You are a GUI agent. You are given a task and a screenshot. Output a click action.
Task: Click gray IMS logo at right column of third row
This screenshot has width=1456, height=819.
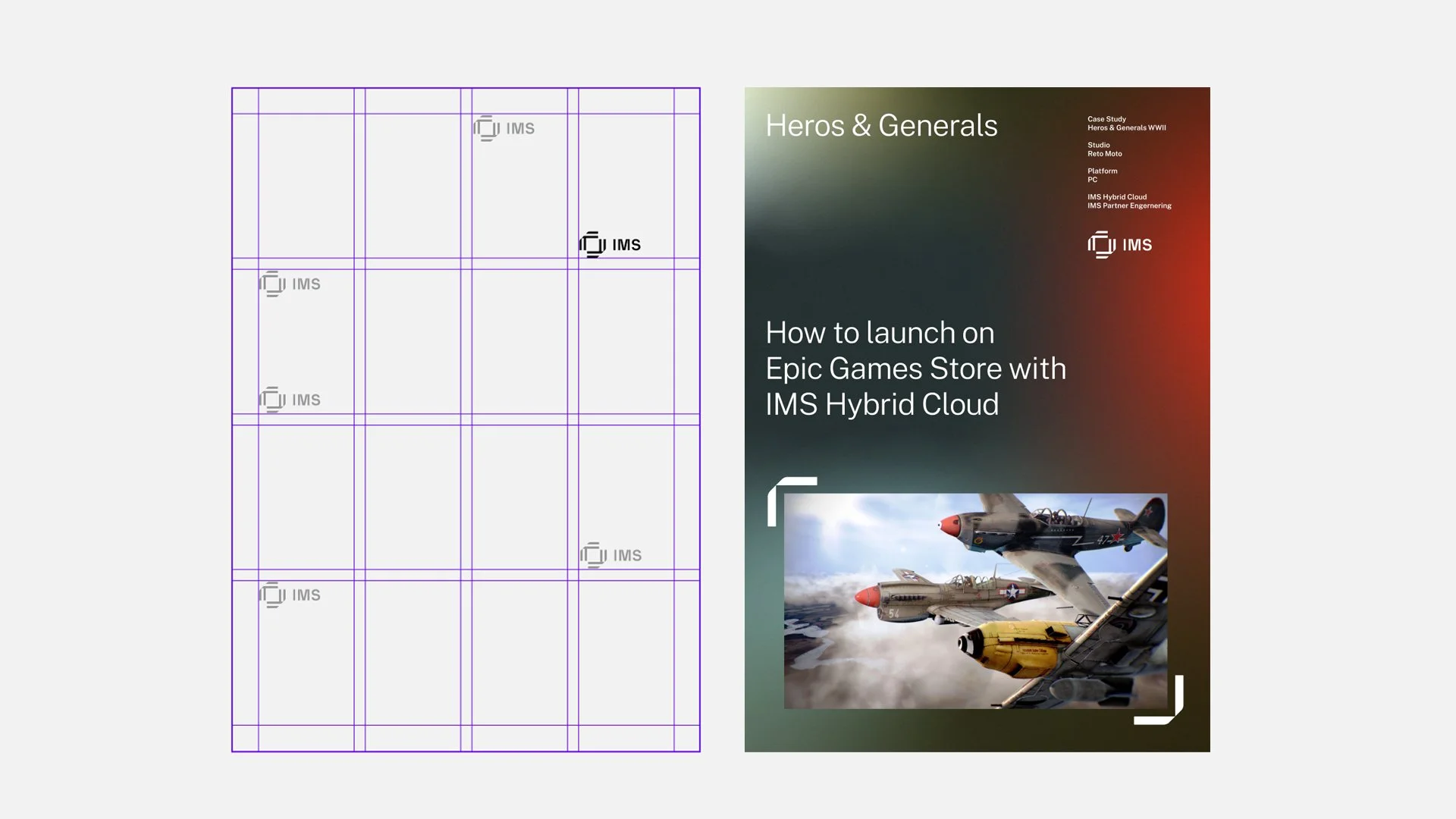coord(611,555)
